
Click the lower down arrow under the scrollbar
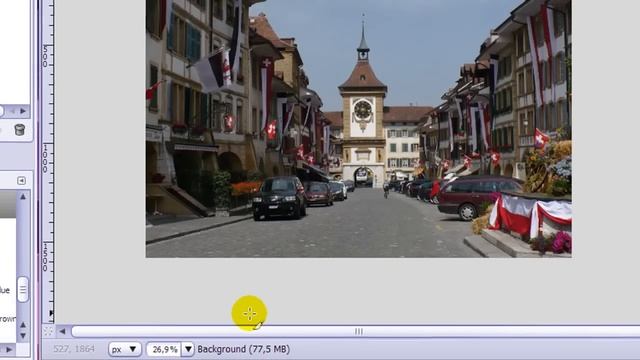[x=23, y=336]
